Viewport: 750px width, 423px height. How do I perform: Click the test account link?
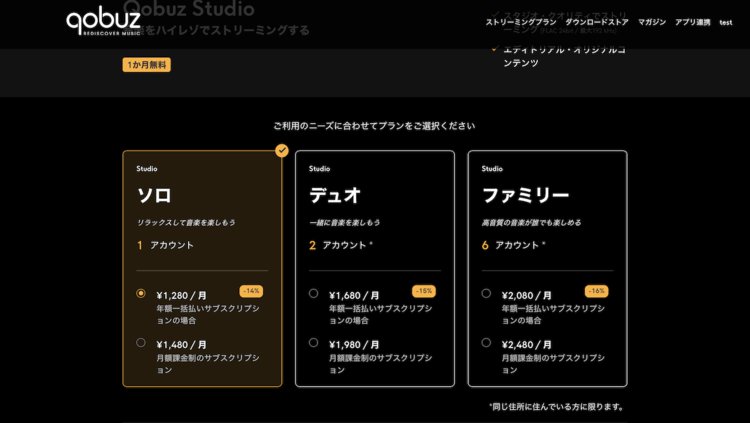click(x=726, y=22)
